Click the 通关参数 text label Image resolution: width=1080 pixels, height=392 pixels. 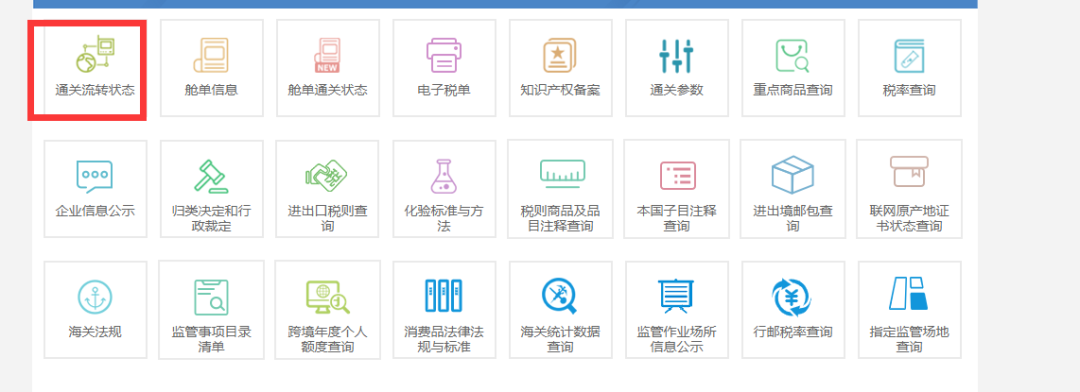click(x=676, y=90)
